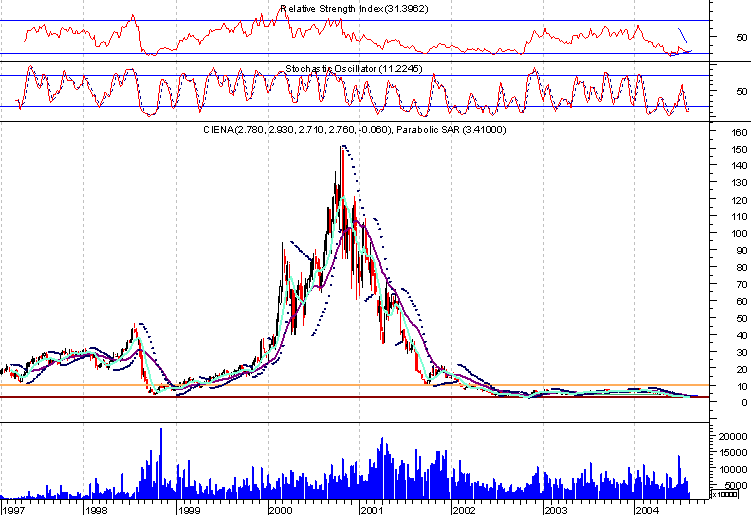This screenshot has width=751, height=515.
Task: Click the 2001 year label
Action: point(372,510)
